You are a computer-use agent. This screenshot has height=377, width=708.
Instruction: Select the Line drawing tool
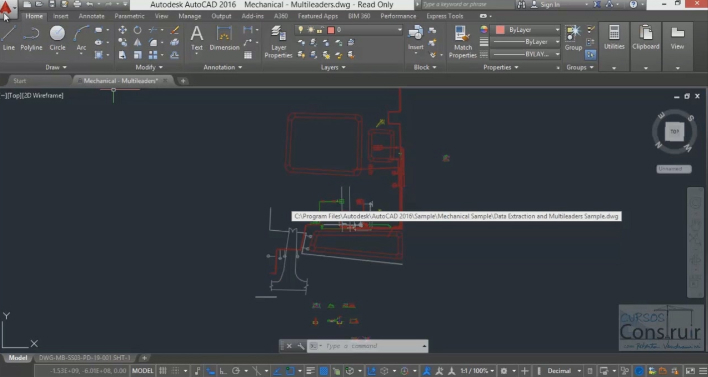coord(9,38)
